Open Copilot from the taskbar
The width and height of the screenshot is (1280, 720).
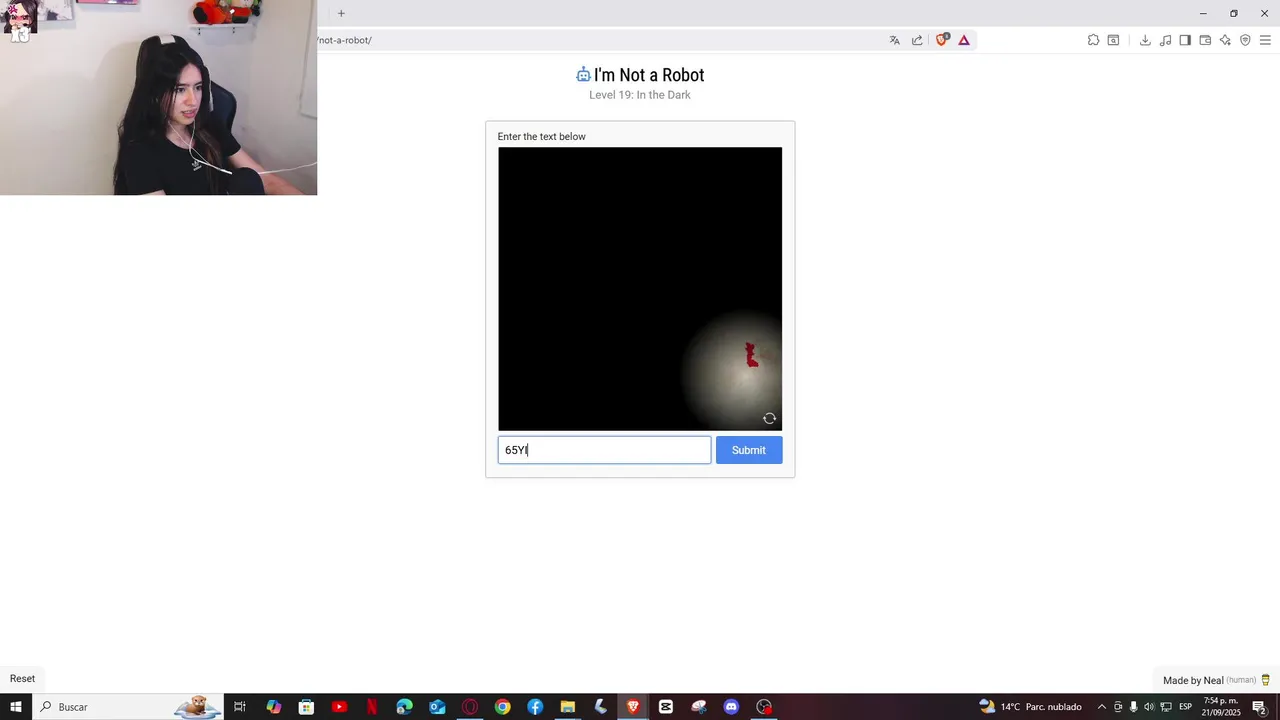pos(273,707)
